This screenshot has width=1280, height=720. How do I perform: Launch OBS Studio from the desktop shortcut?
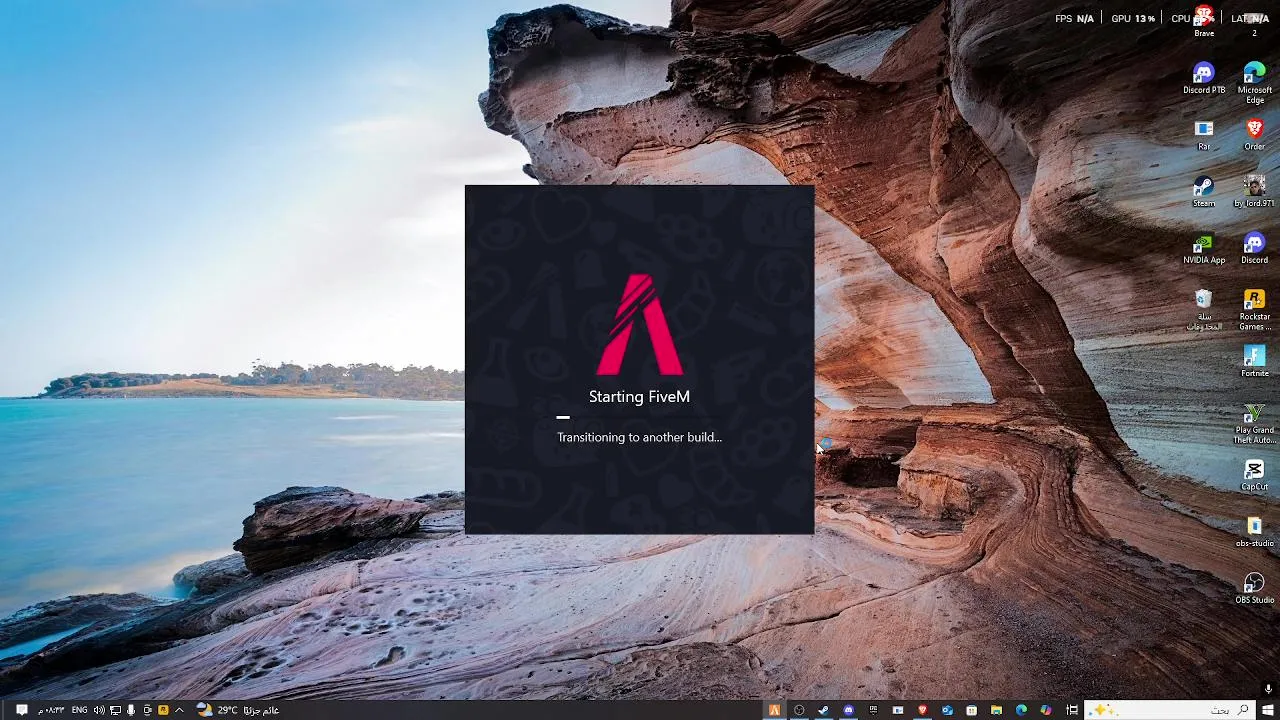[x=1254, y=588]
